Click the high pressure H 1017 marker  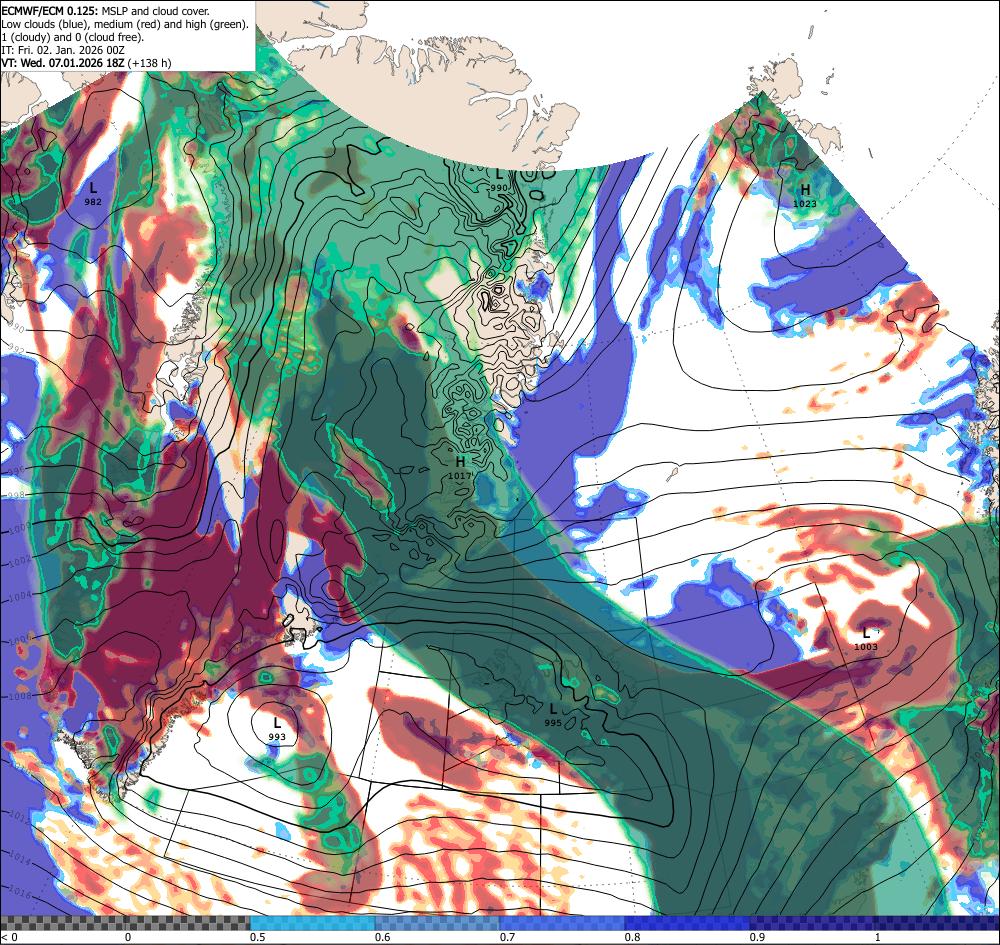coord(460,467)
